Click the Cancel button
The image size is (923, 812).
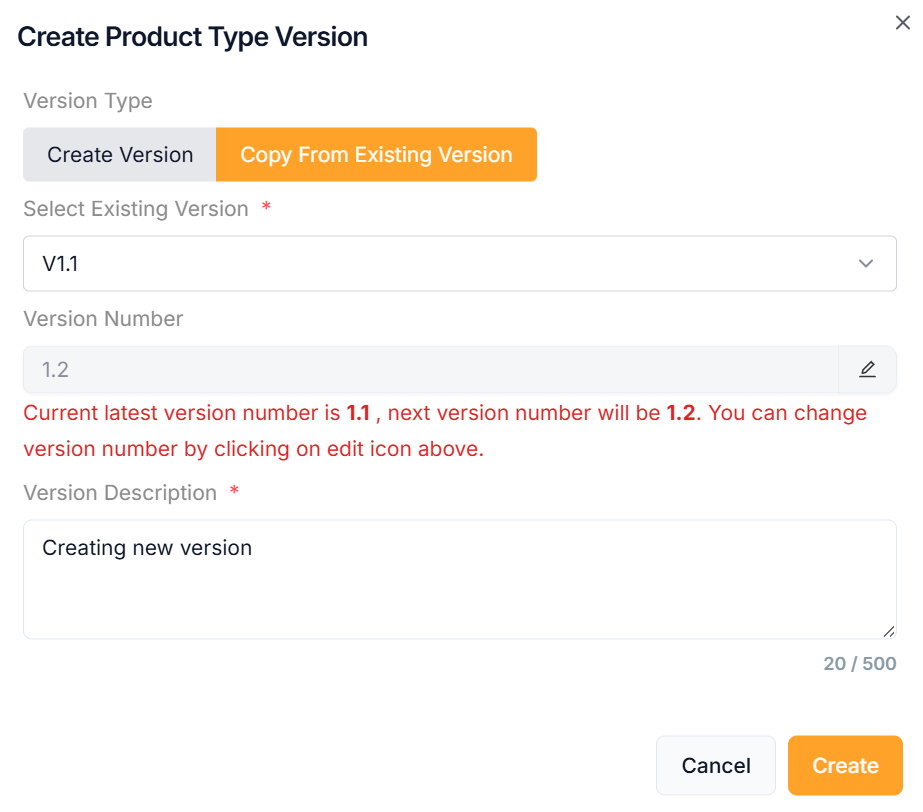point(715,766)
